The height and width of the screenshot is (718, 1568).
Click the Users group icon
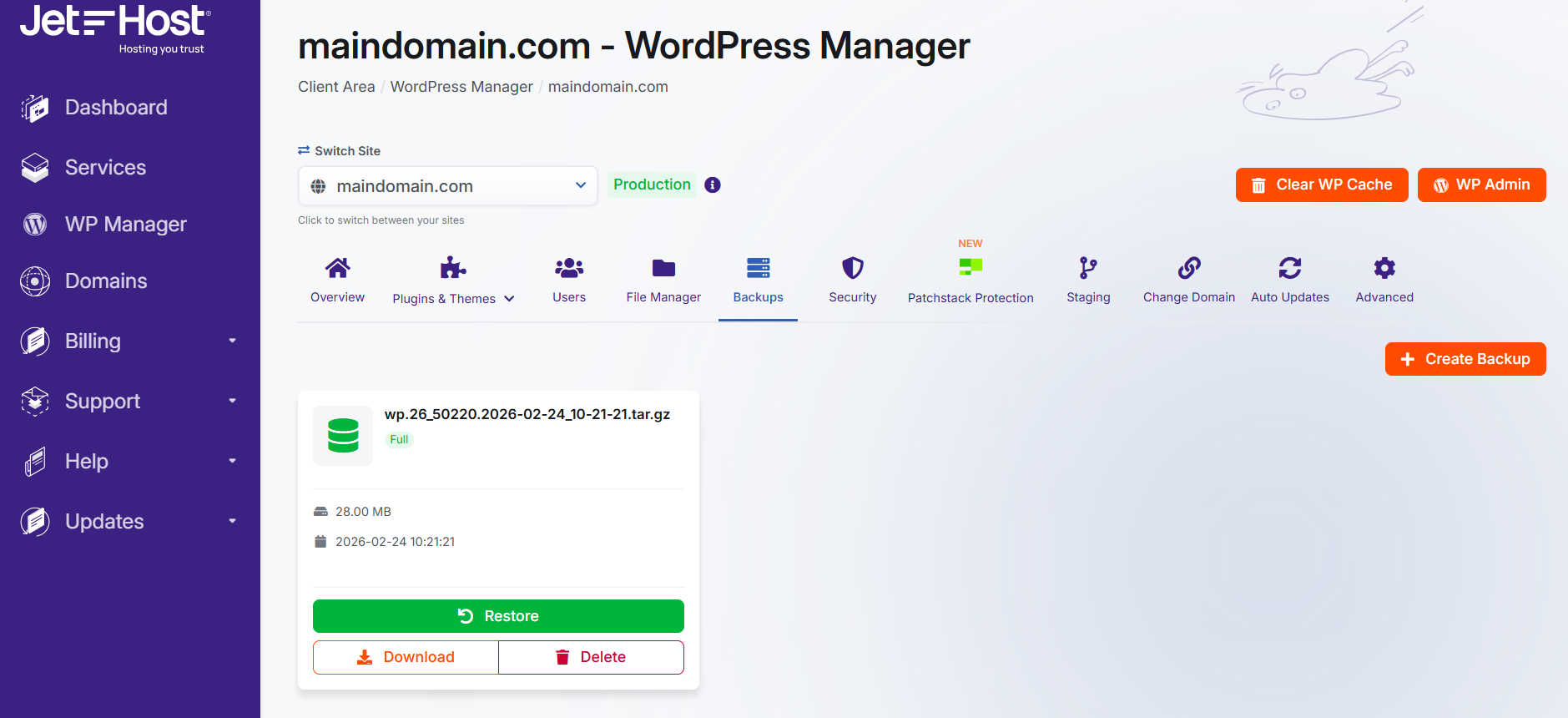coord(569,268)
